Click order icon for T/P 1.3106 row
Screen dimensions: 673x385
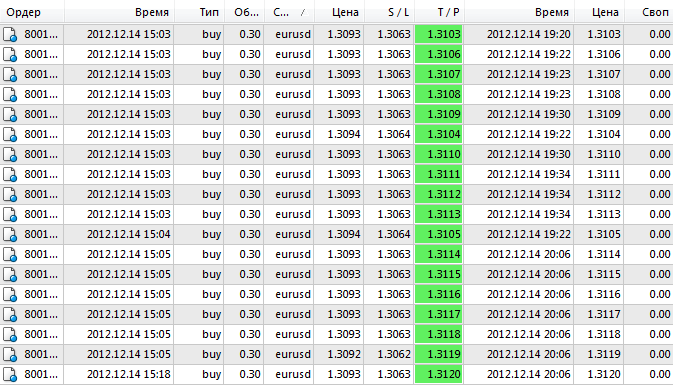(x=10, y=55)
